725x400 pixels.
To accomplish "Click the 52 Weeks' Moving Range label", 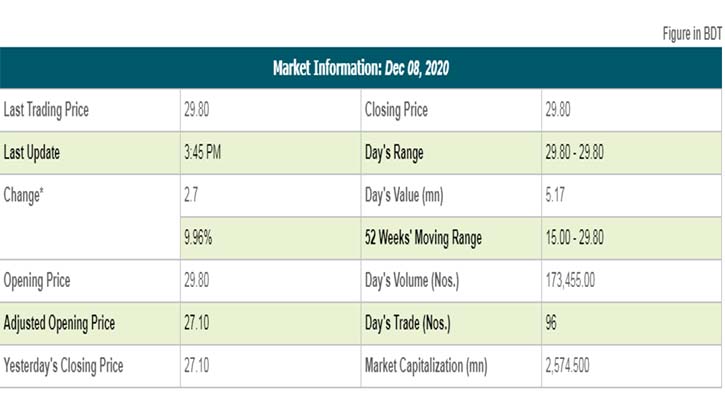I will (423, 238).
